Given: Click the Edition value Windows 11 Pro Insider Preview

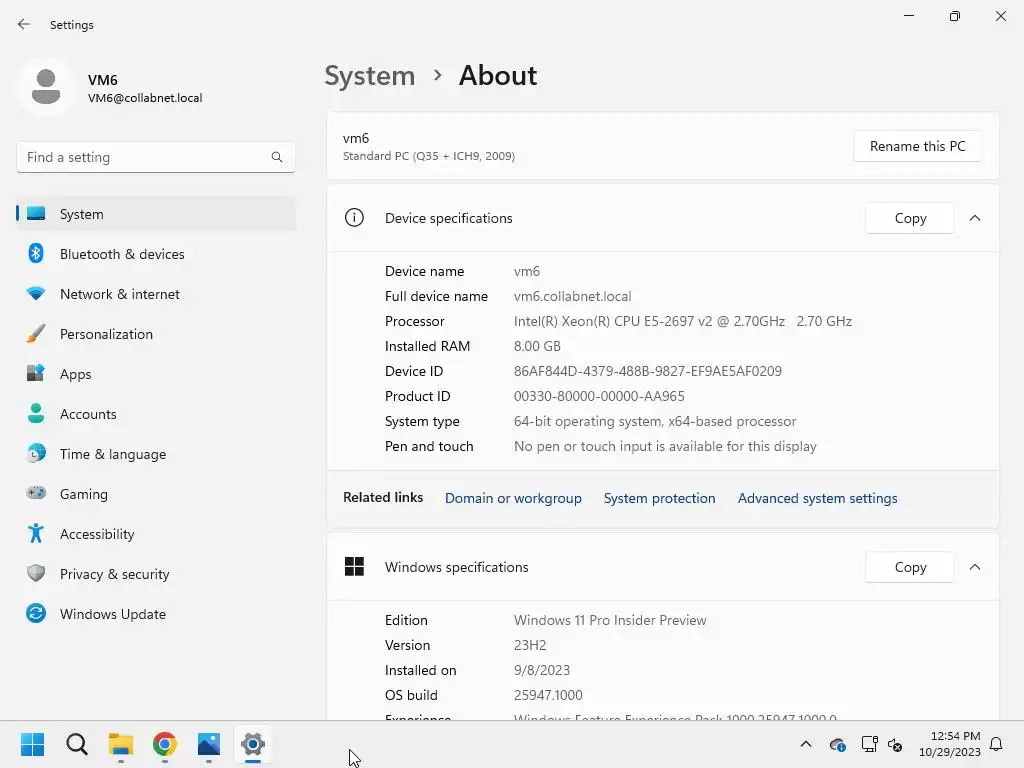Looking at the screenshot, I should (x=610, y=620).
